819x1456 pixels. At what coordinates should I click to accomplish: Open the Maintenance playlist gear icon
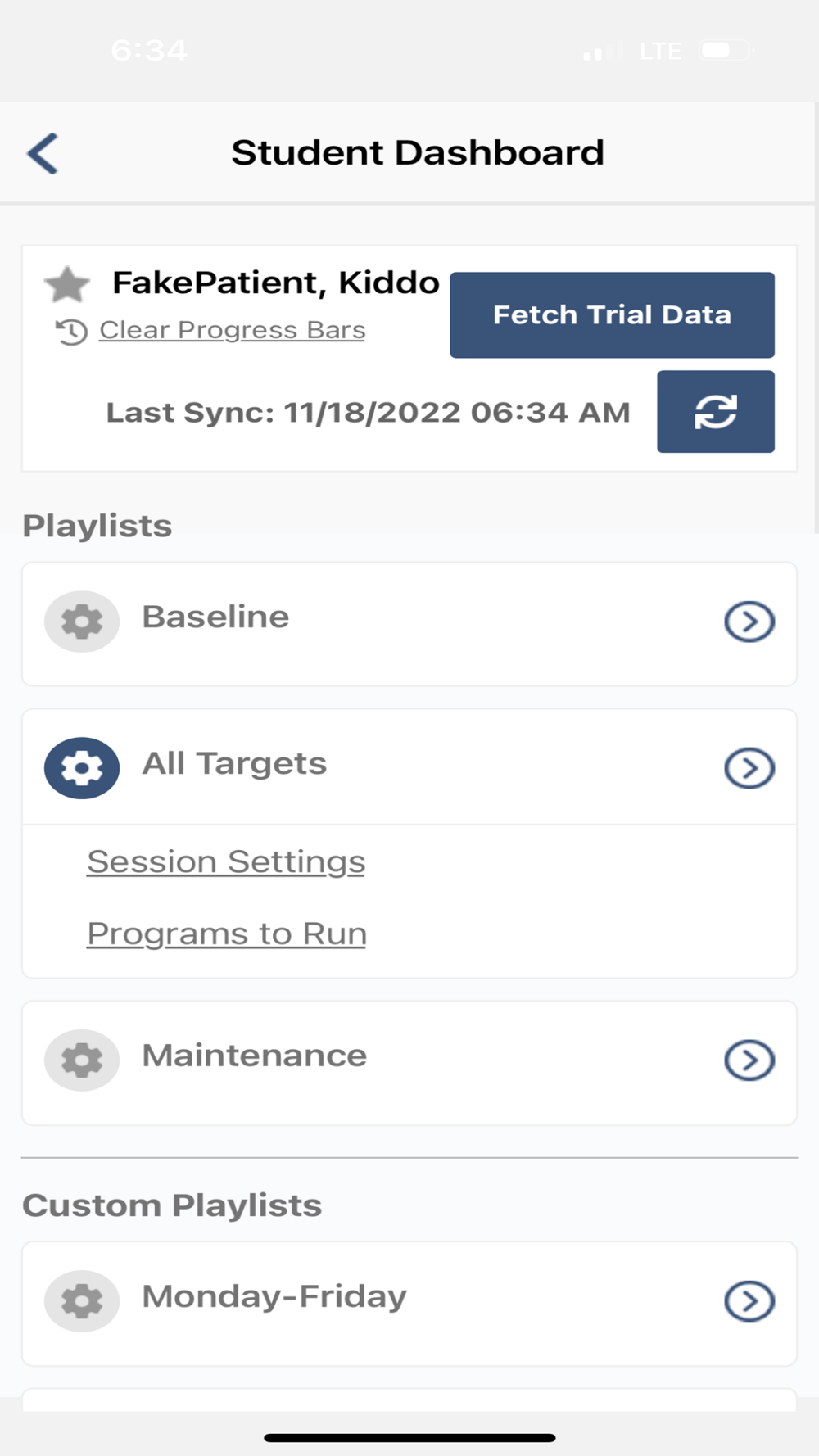(82, 1060)
